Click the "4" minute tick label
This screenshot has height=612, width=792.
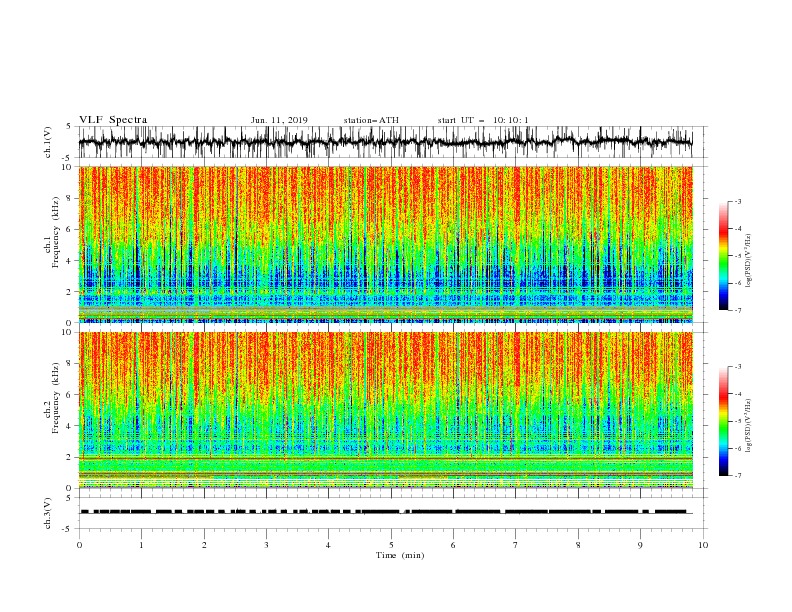[328, 545]
